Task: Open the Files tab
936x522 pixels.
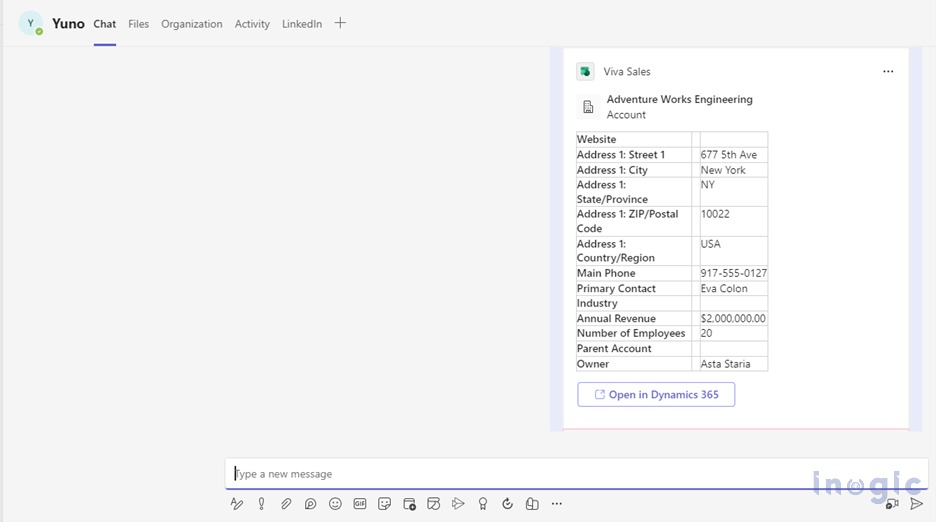Action: pos(138,24)
